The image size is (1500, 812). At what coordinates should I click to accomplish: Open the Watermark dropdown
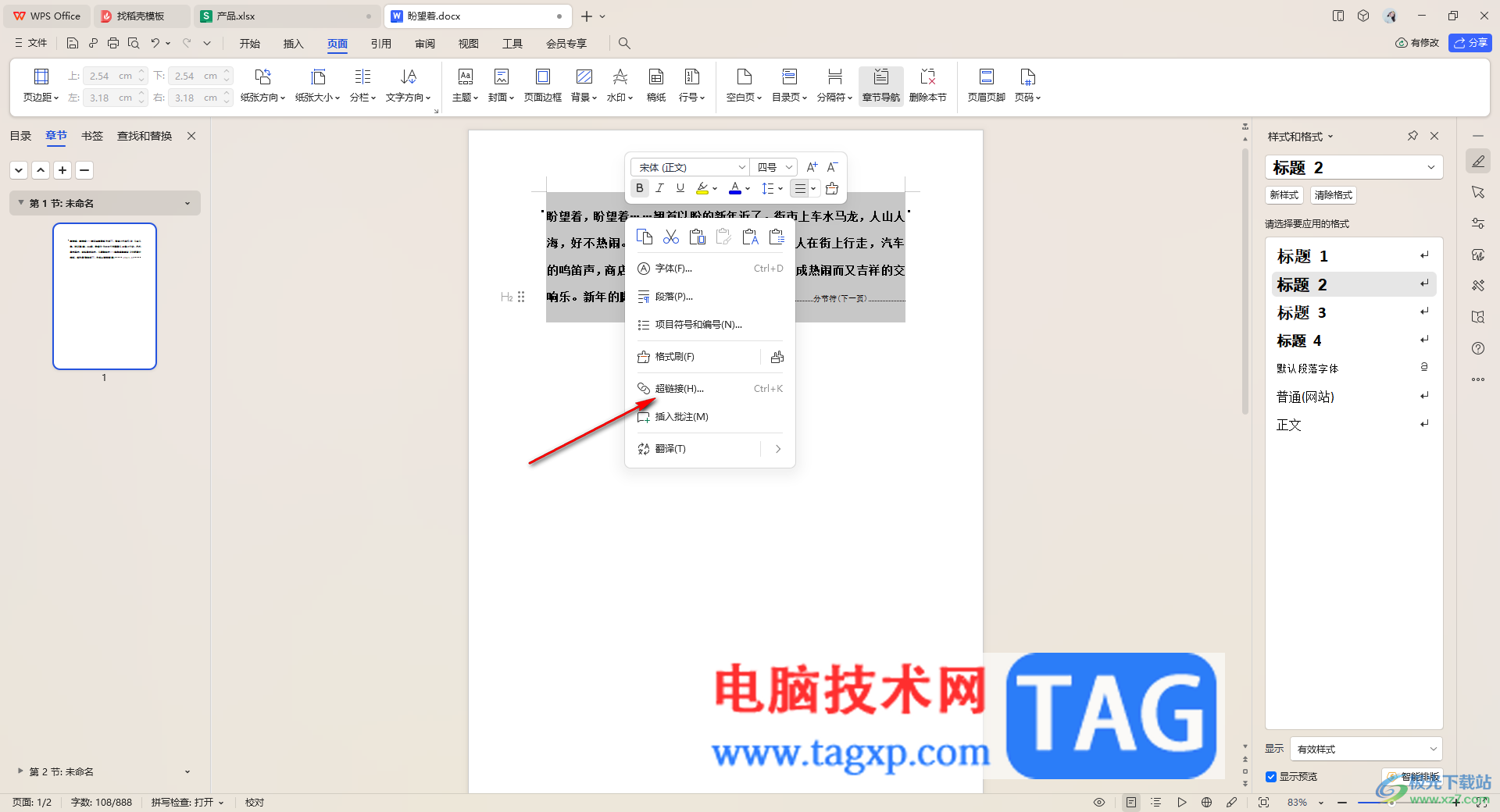620,86
